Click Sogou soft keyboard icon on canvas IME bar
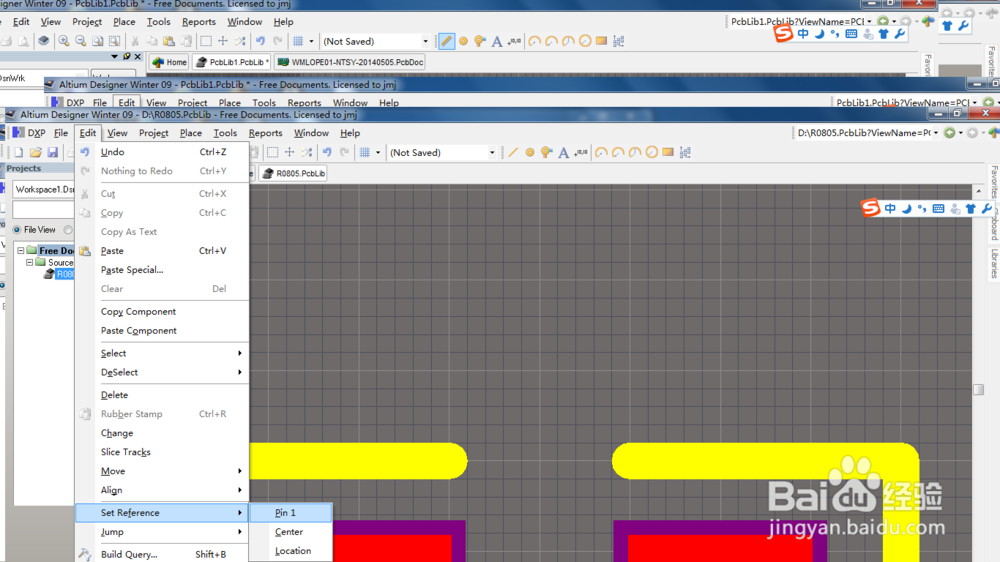The image size is (1000, 562). (x=938, y=209)
